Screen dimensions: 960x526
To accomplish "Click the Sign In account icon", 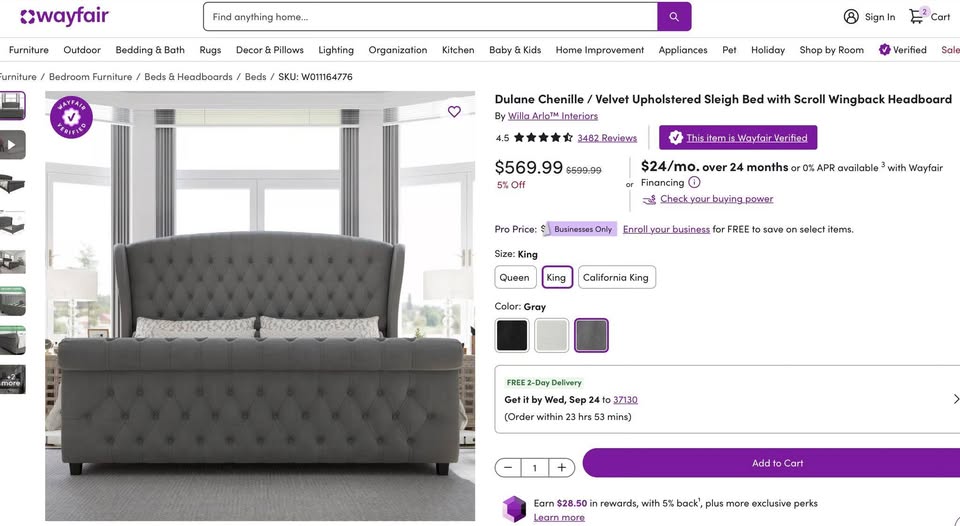I will [851, 16].
